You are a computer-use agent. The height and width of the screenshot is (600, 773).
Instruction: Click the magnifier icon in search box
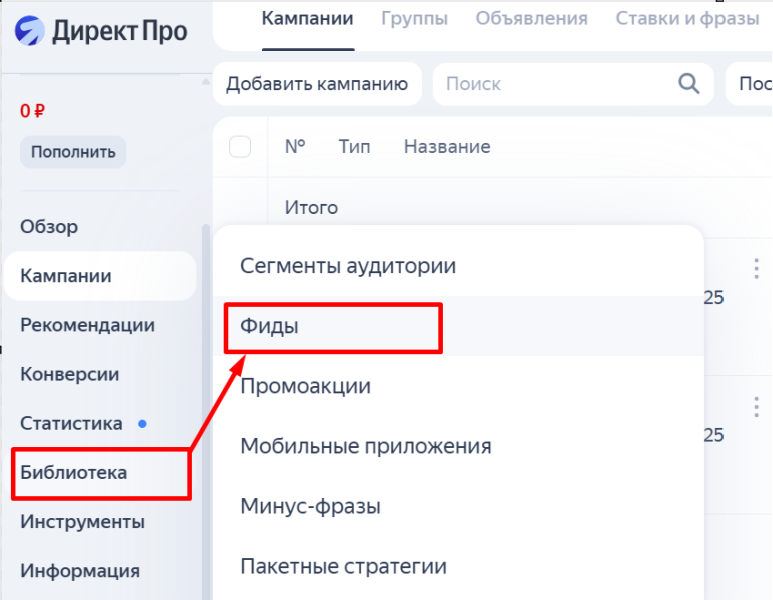coord(688,84)
